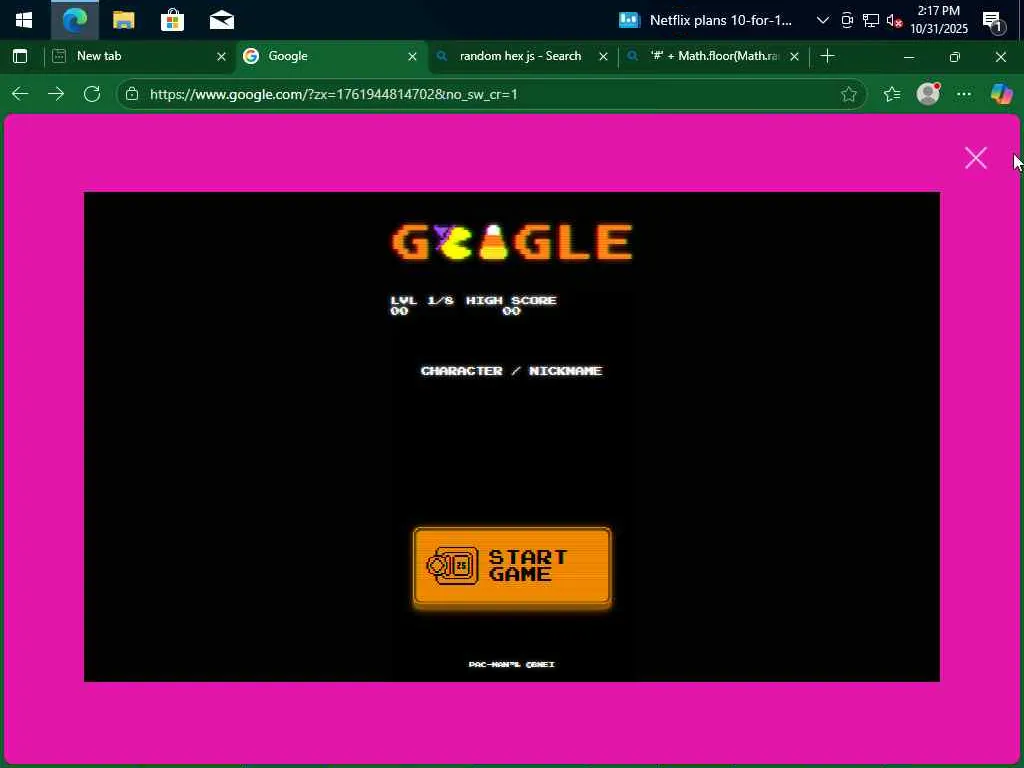This screenshot has width=1024, height=768.
Task: Click the Pac-Man Google doodle logo
Action: pos(512,242)
